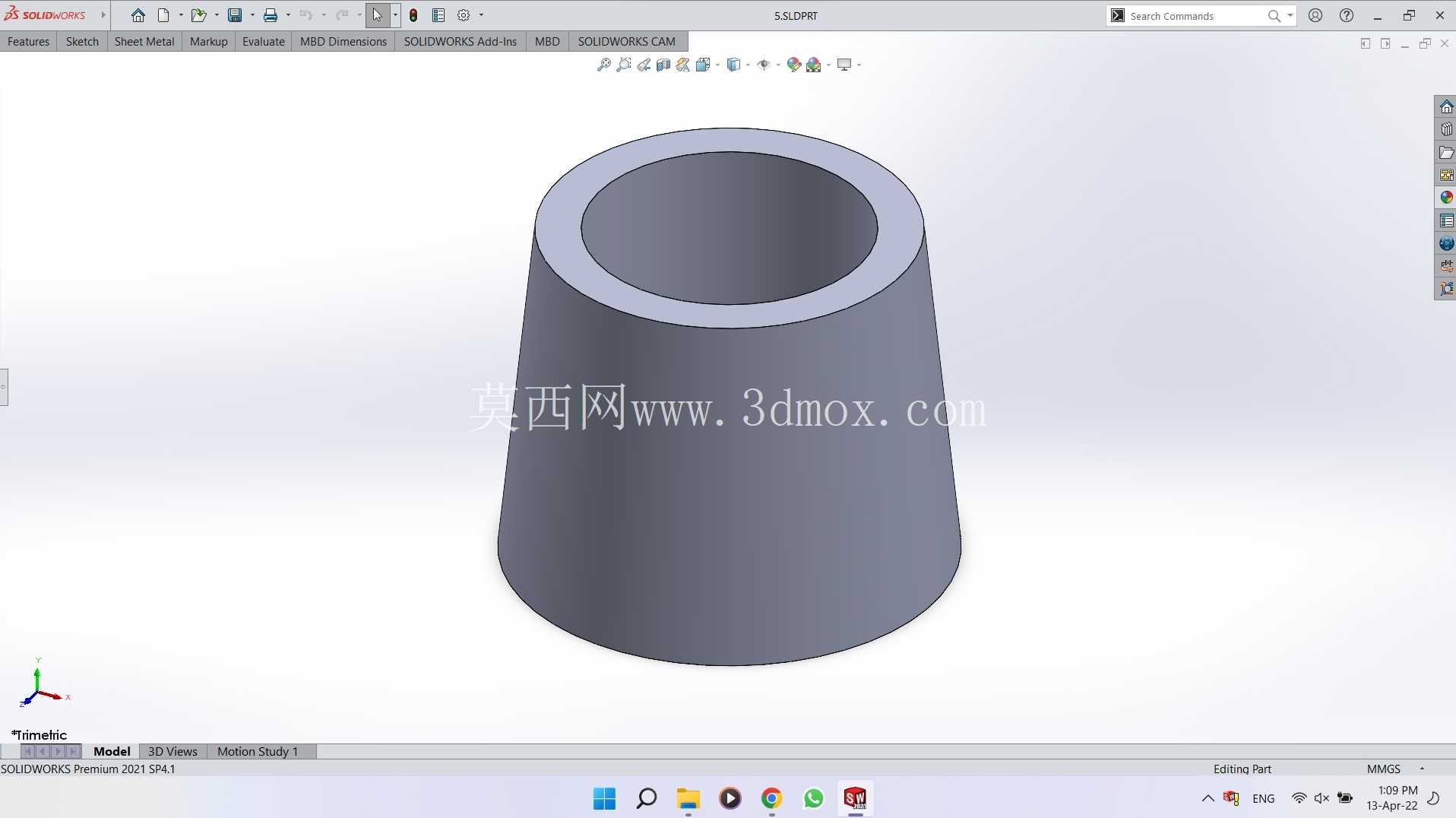Screen dimensions: 1456x818
Task: Open the Features tab
Action: (28, 42)
